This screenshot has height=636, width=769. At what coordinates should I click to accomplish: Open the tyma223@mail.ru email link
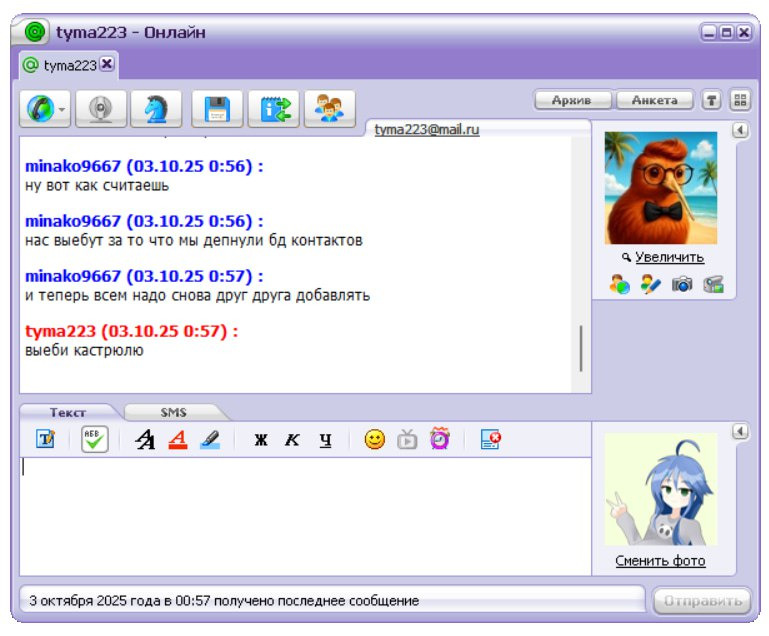(427, 129)
